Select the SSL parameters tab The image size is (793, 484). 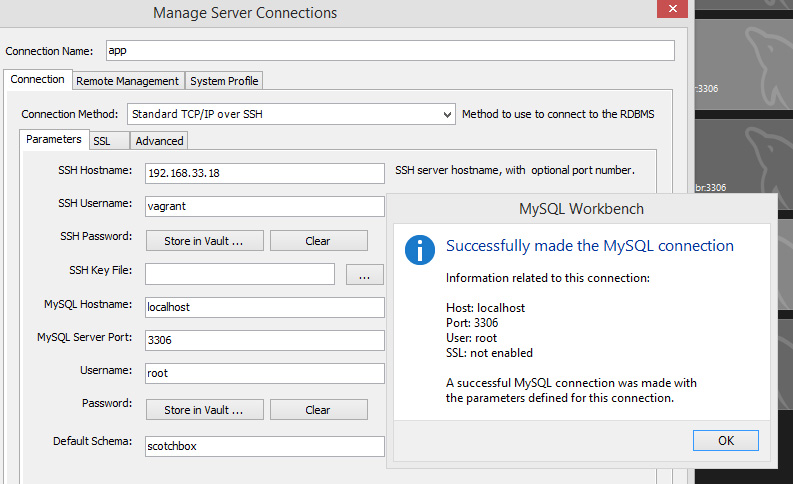pyautogui.click(x=102, y=141)
